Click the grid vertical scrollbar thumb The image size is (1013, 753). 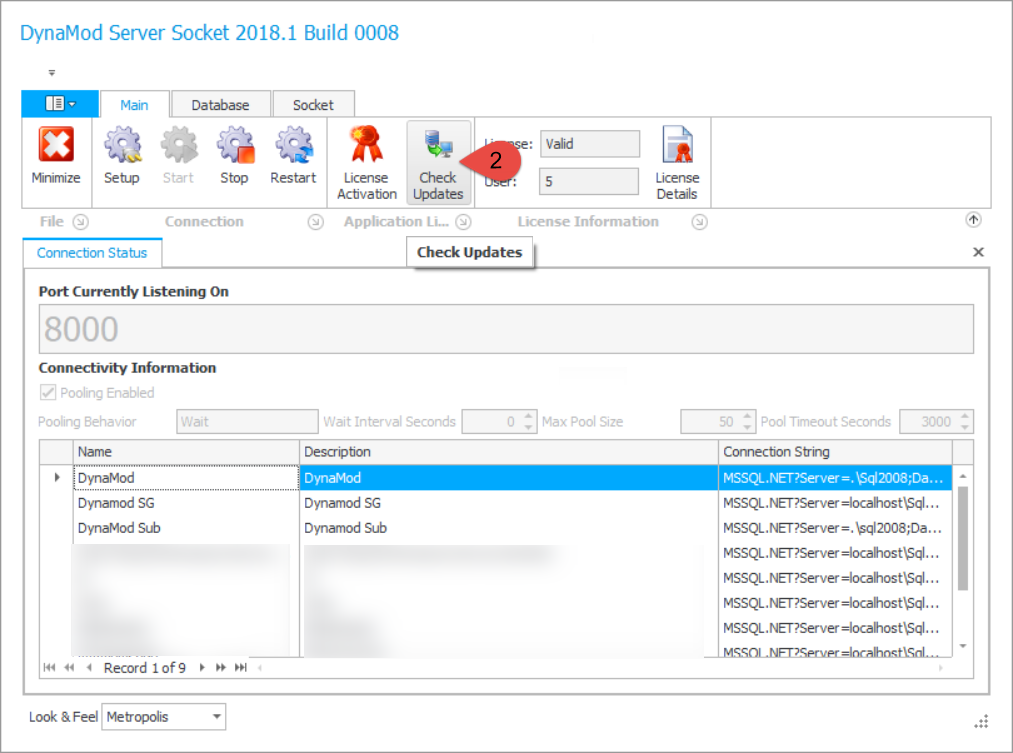[963, 539]
